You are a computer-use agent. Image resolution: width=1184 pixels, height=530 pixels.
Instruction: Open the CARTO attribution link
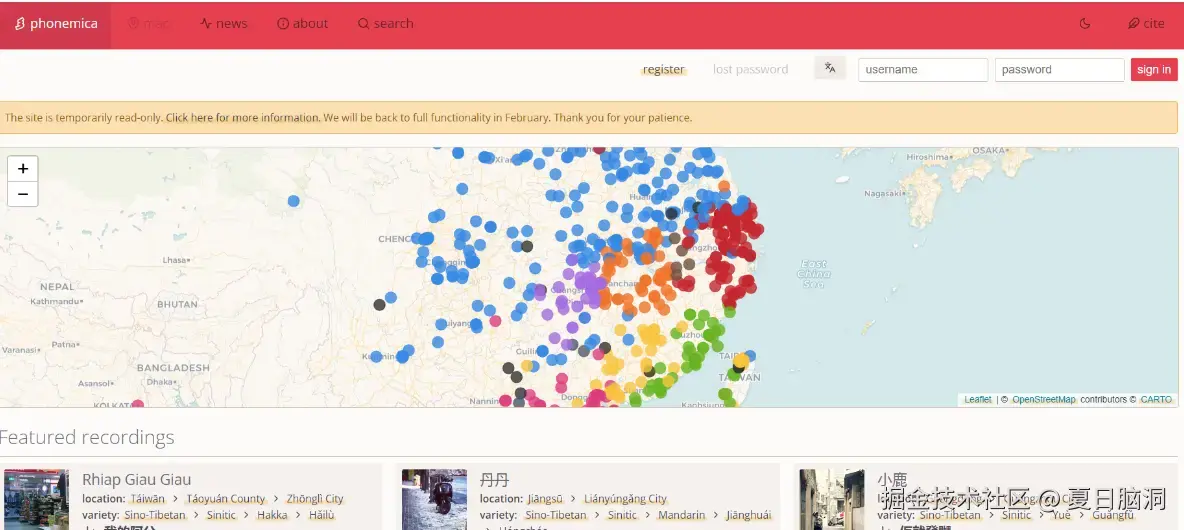click(x=1156, y=399)
